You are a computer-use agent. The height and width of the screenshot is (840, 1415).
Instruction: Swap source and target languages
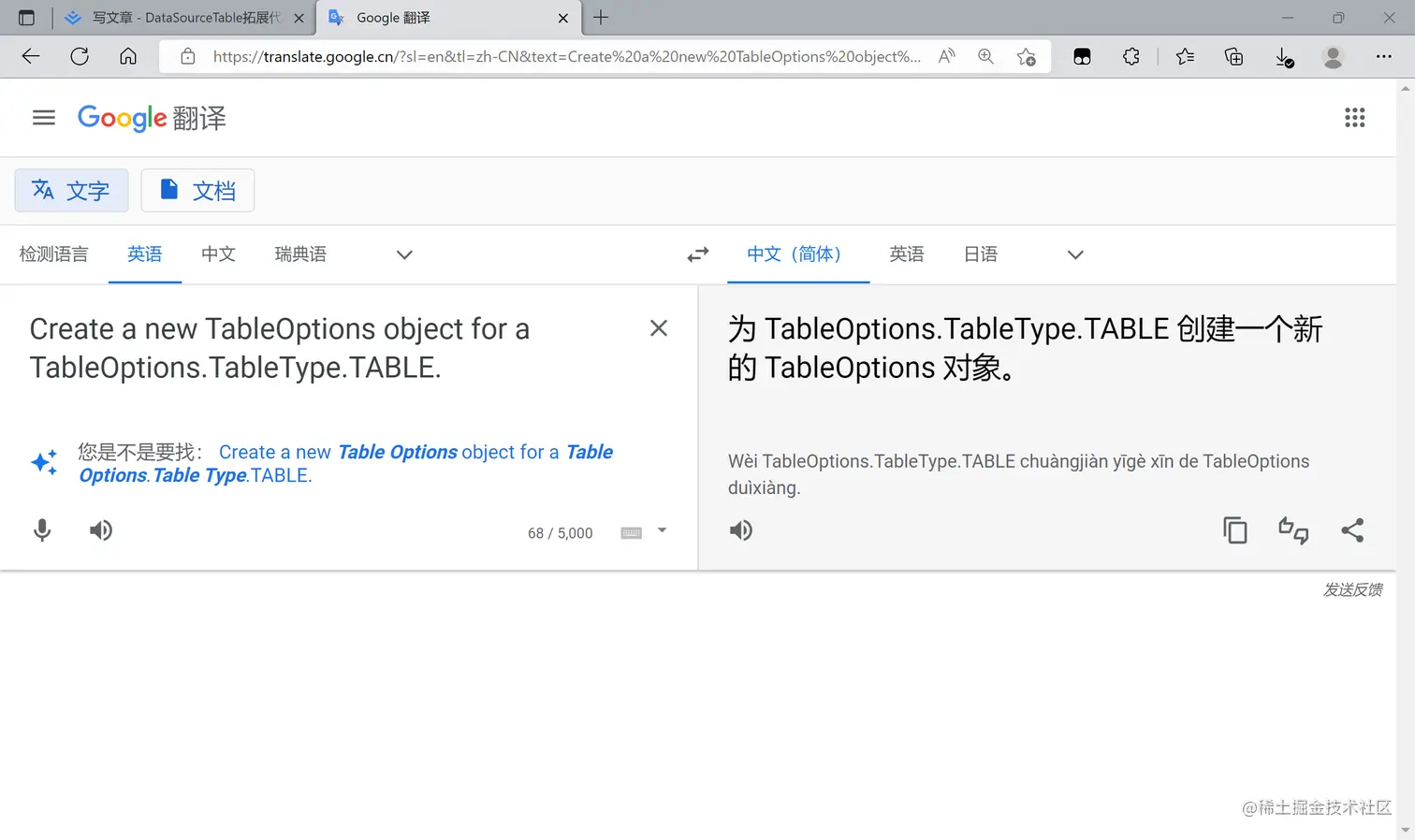(x=698, y=254)
